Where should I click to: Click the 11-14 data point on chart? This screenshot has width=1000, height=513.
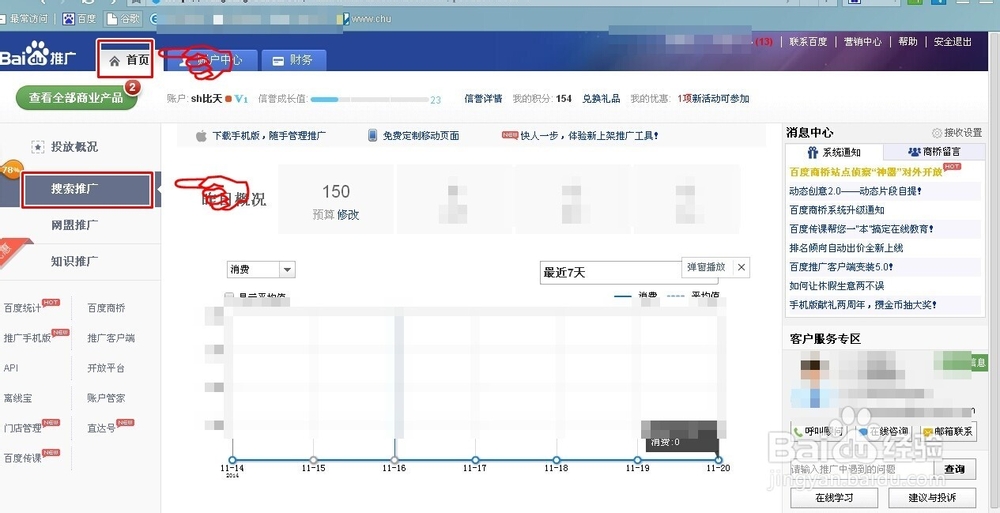232,459
